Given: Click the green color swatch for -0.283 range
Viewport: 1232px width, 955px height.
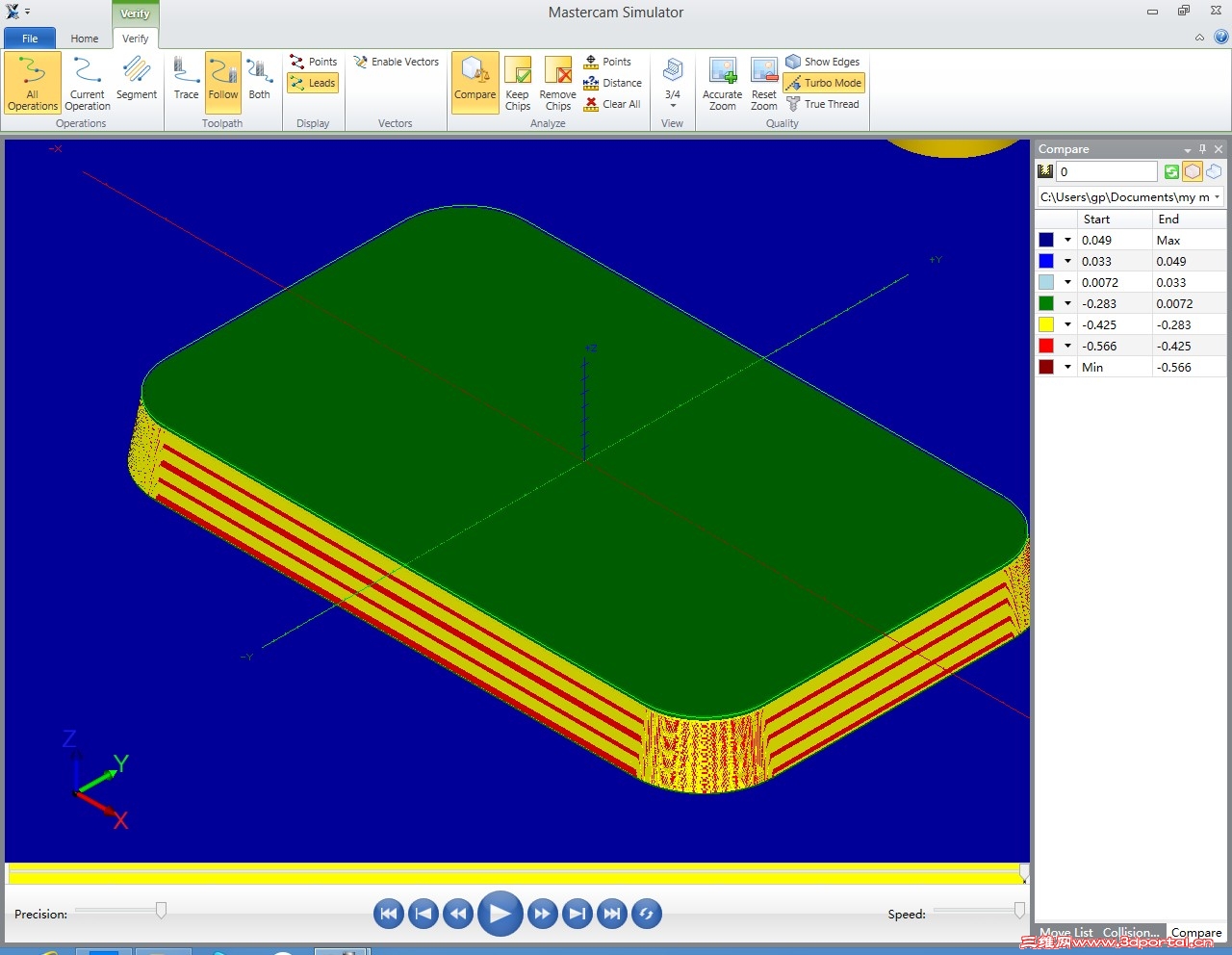Looking at the screenshot, I should click(1046, 304).
